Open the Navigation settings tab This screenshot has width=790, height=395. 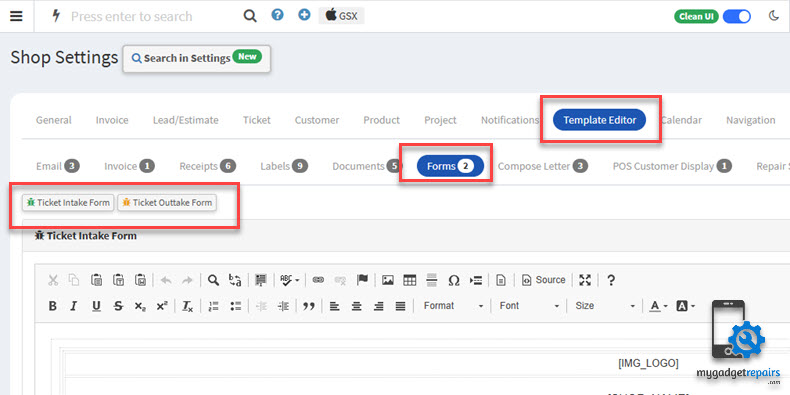click(x=750, y=120)
